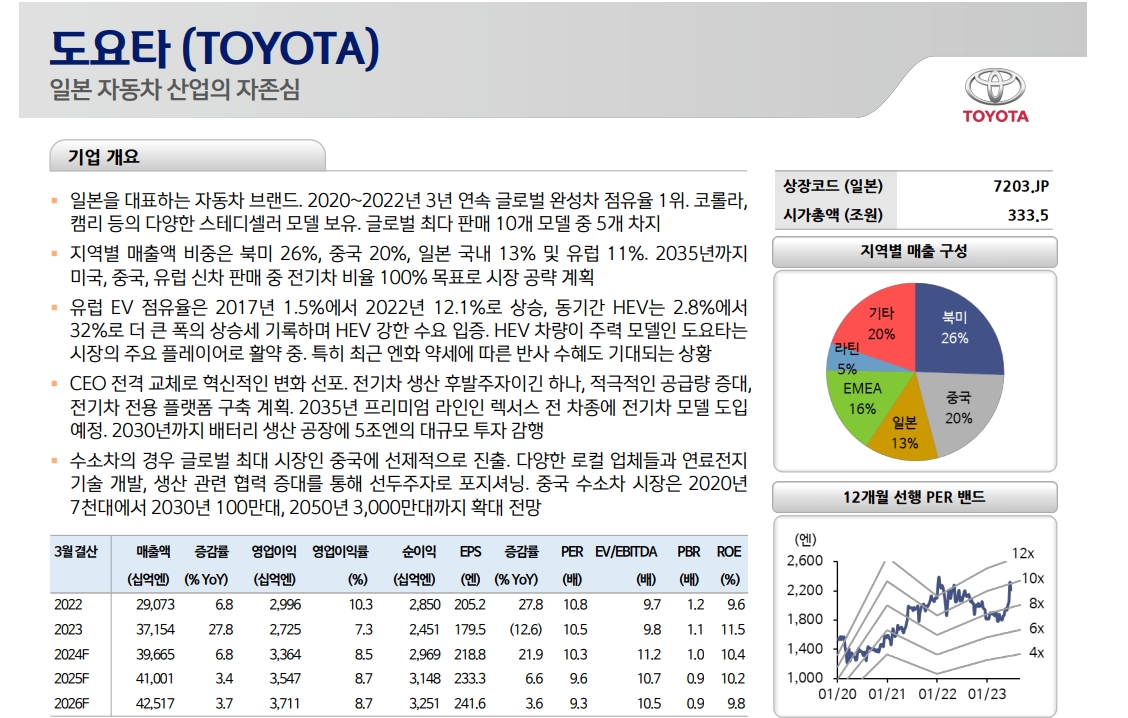Click the '6x' PER band label
The width and height of the screenshot is (1128, 718).
pyautogui.click(x=1036, y=628)
